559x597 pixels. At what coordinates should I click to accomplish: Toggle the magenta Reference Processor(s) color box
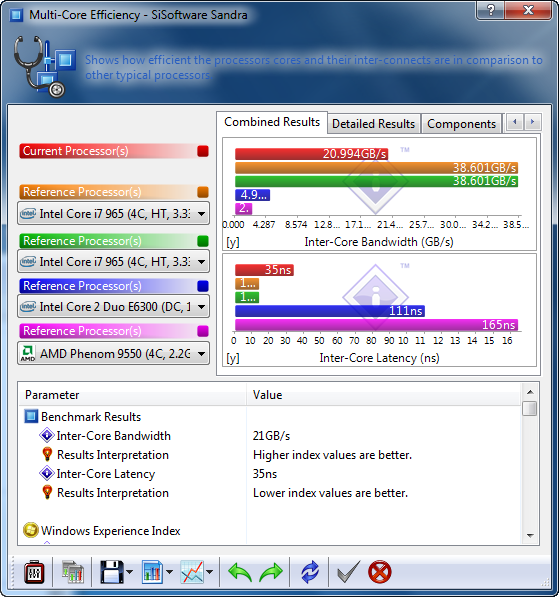pos(203,331)
